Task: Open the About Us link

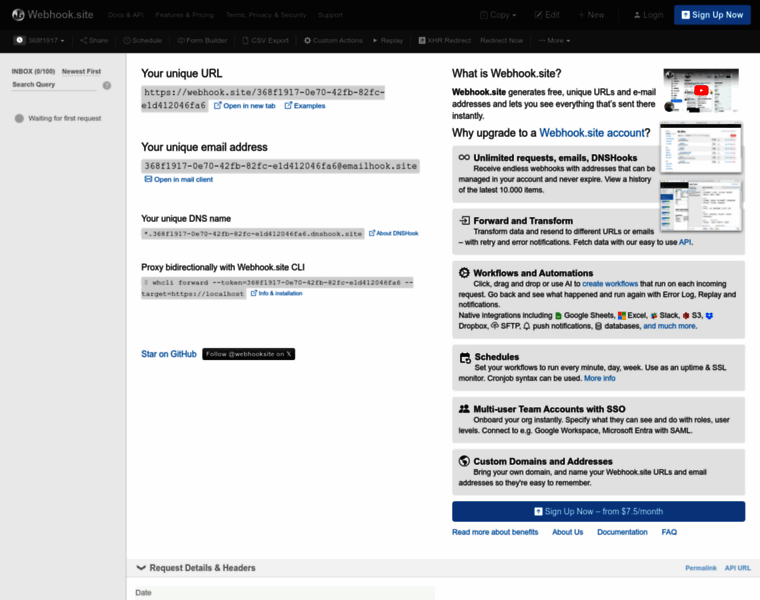Action: pyautogui.click(x=568, y=532)
